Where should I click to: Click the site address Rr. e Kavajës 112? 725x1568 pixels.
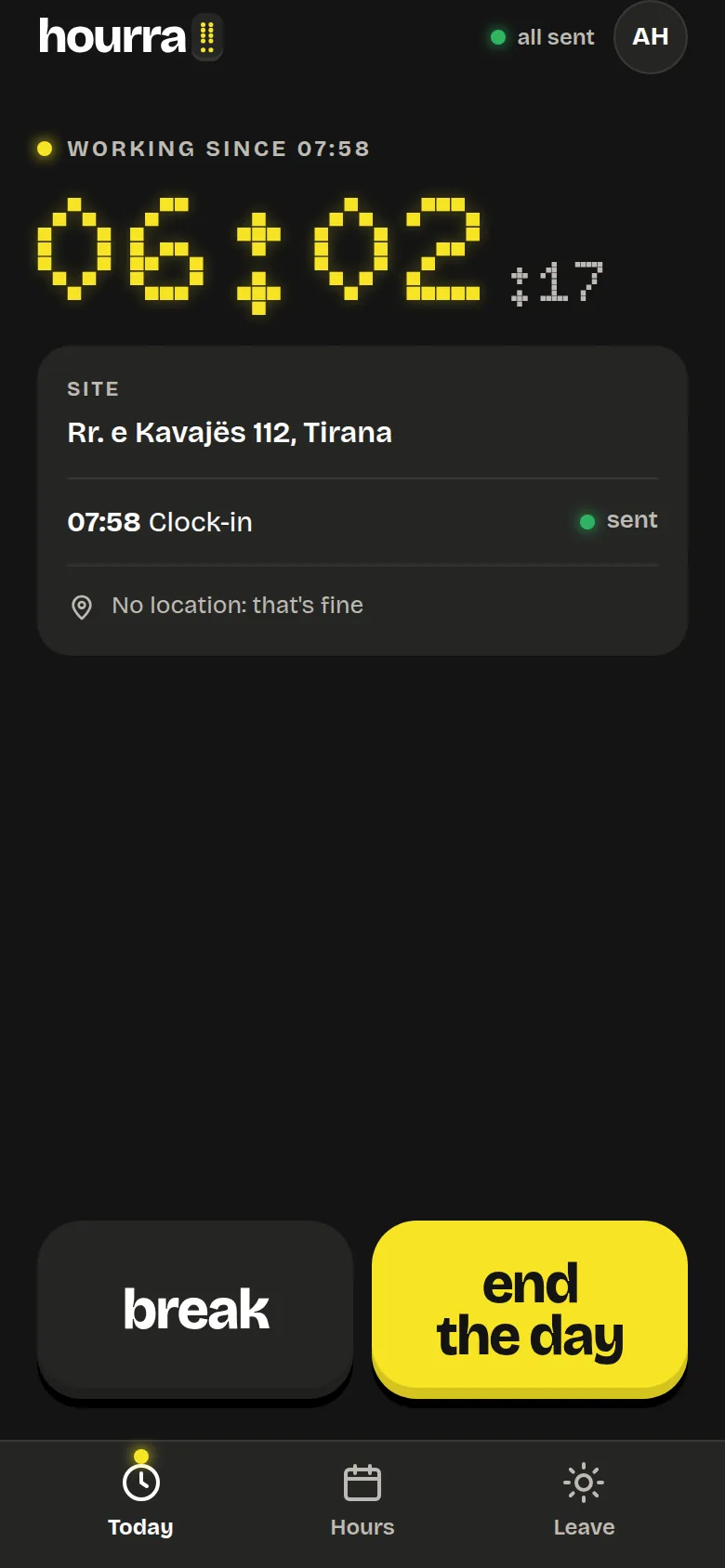click(x=230, y=433)
